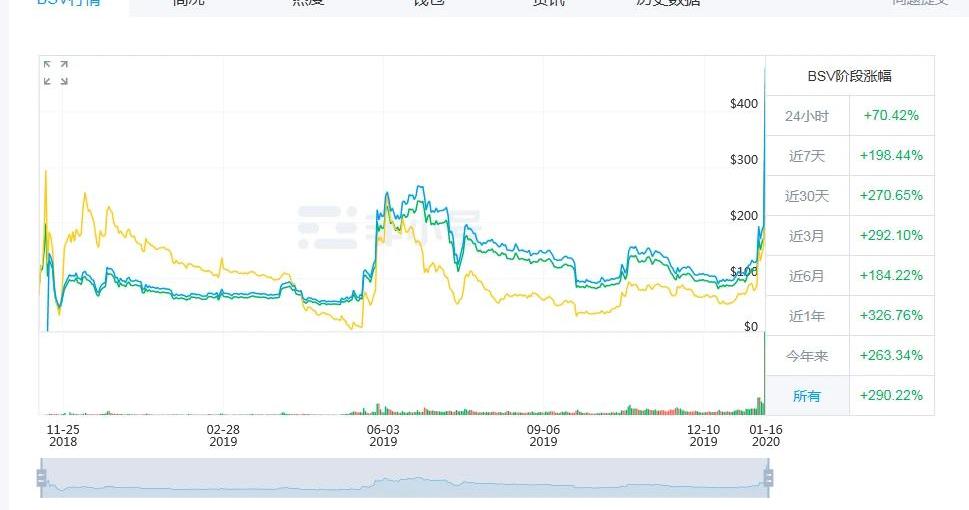The width and height of the screenshot is (969, 510).
Task: Select 今年来 year-to-date range
Action: coord(806,356)
